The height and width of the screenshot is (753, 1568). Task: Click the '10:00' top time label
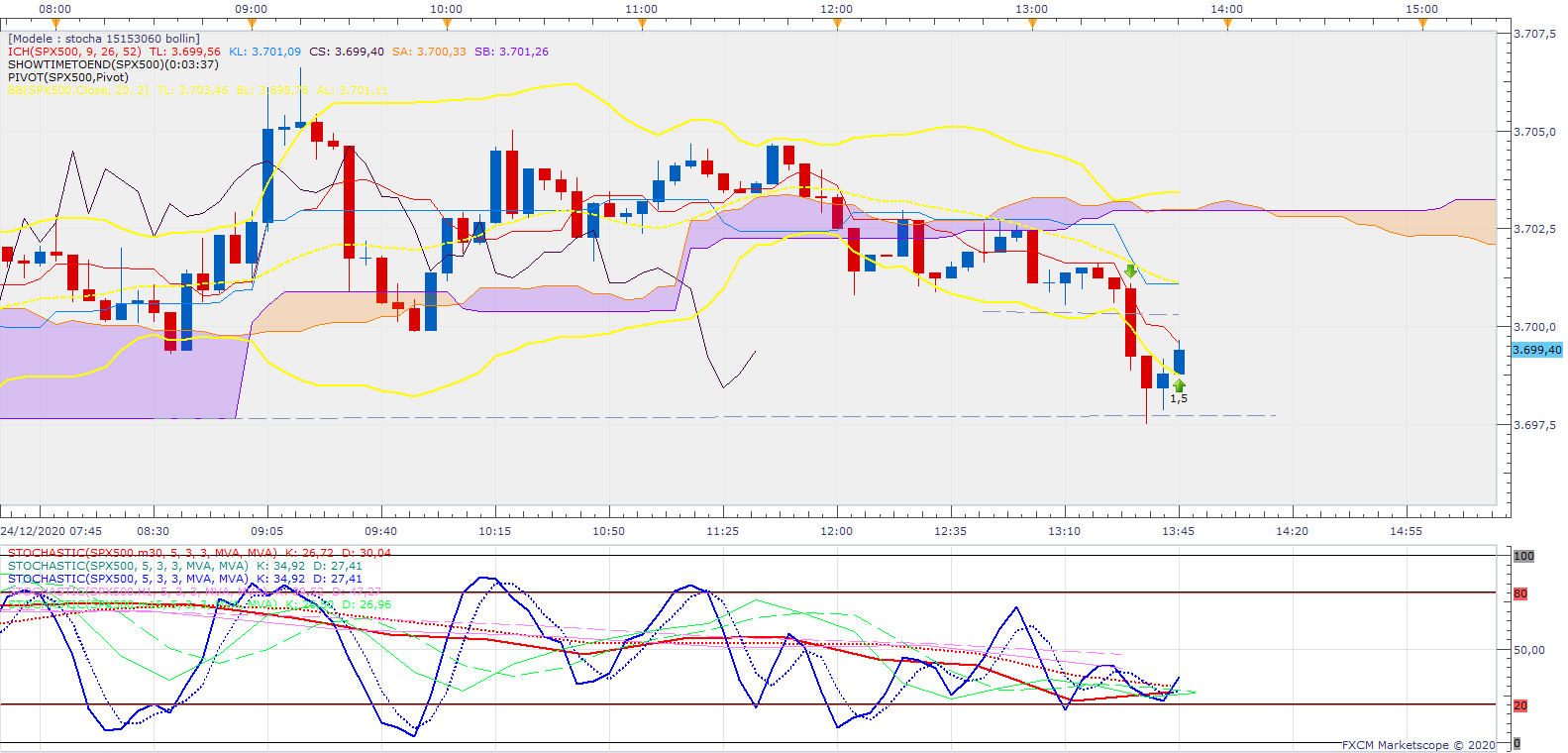(x=447, y=9)
